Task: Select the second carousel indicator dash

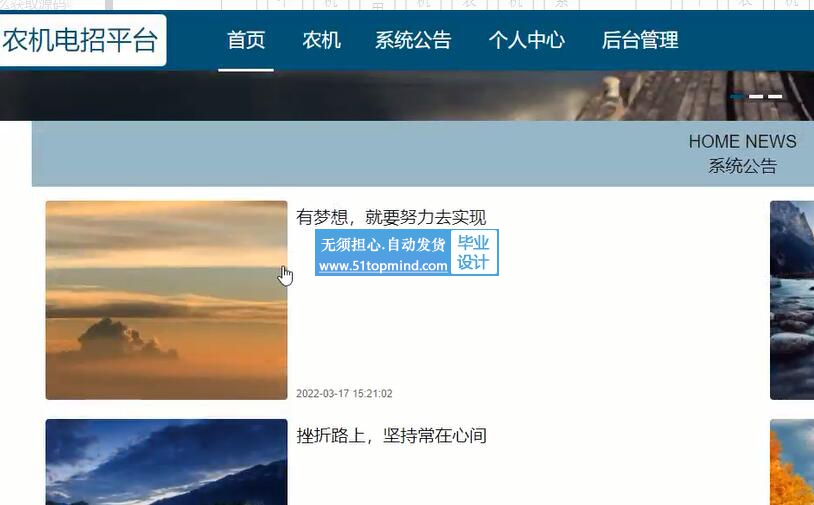Action: 756,97
